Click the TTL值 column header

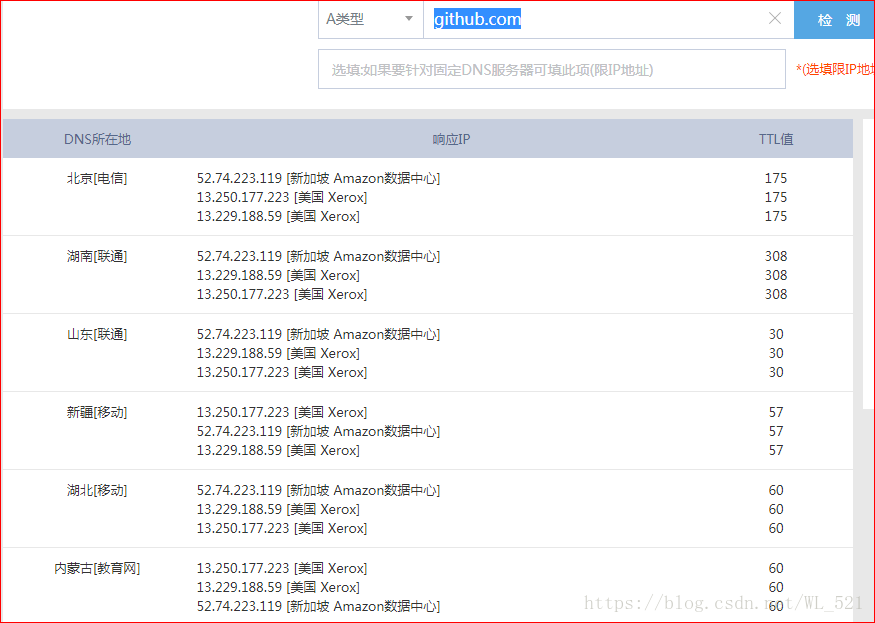[x=776, y=139]
